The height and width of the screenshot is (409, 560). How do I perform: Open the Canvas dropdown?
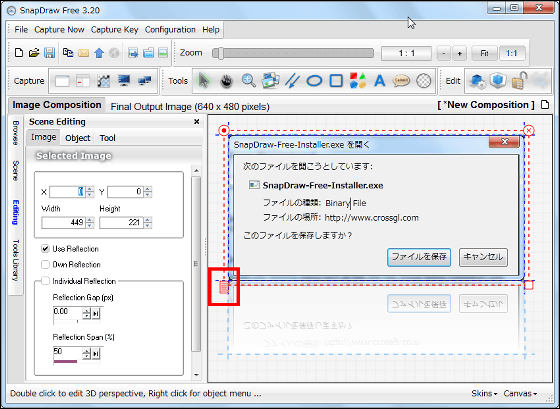pyautogui.click(x=520, y=393)
